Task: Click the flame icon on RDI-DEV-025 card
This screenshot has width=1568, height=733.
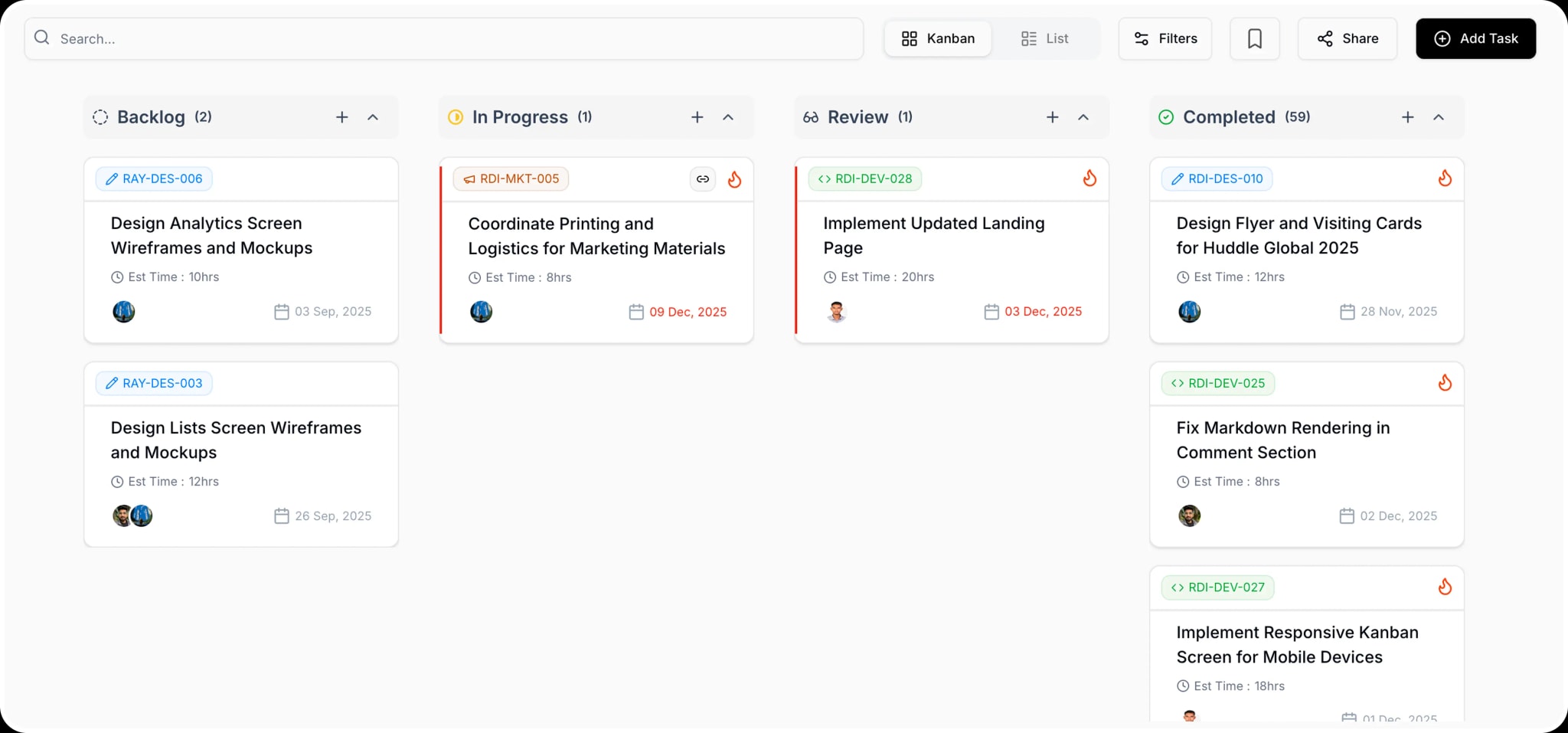Action: point(1445,383)
